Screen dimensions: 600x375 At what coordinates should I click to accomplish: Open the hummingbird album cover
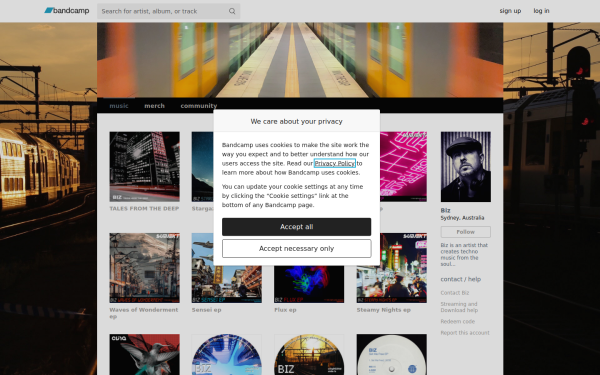(x=144, y=355)
